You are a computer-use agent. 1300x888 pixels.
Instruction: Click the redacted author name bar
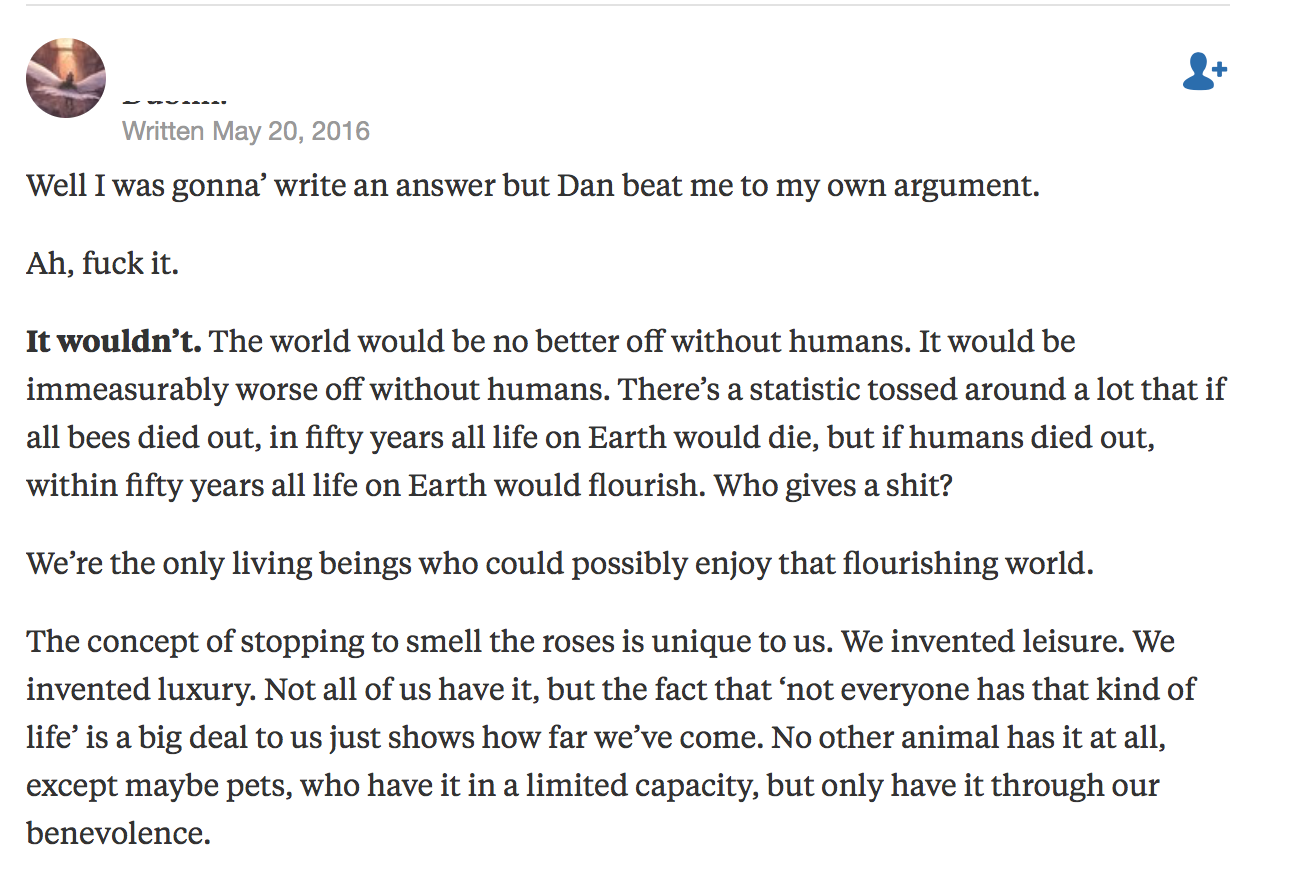pyautogui.click(x=606, y=67)
